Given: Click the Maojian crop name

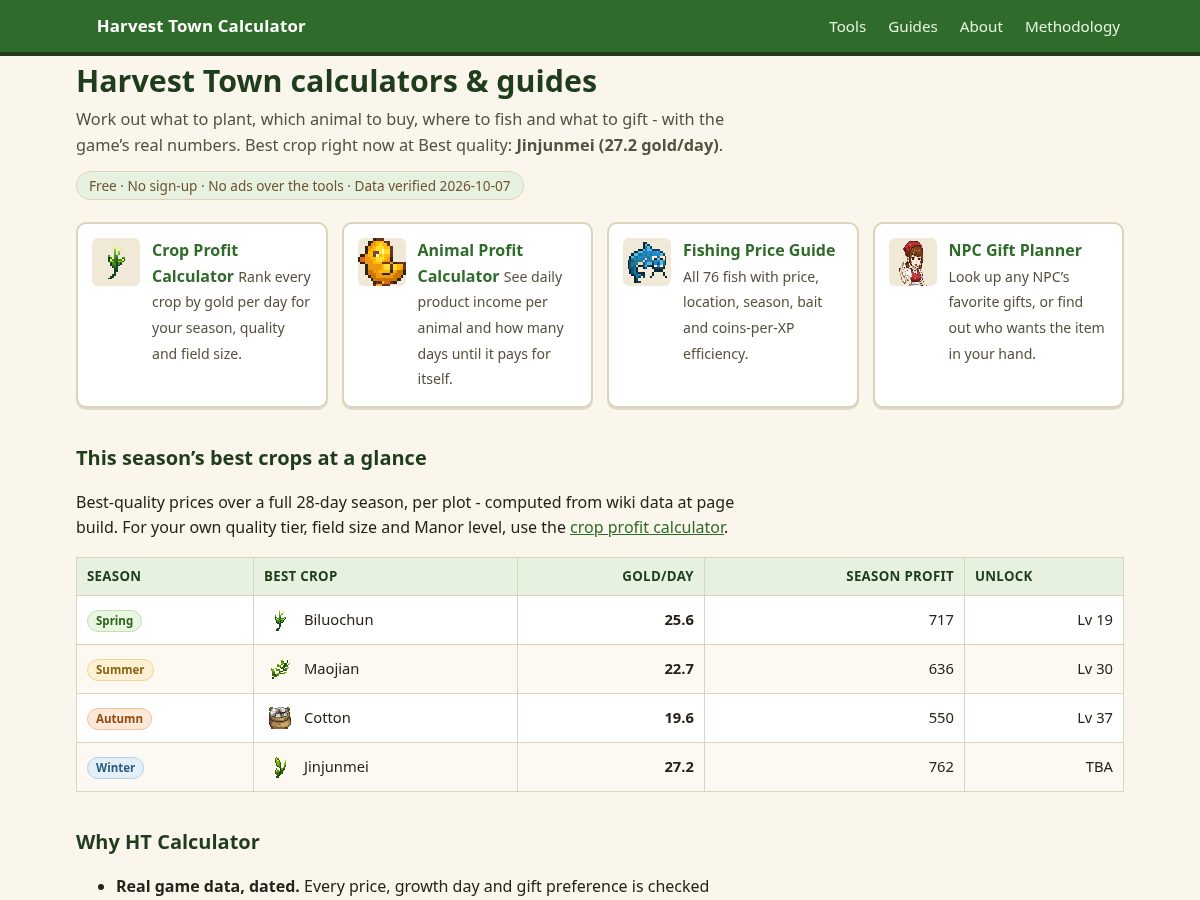Looking at the screenshot, I should pyautogui.click(x=331, y=669).
